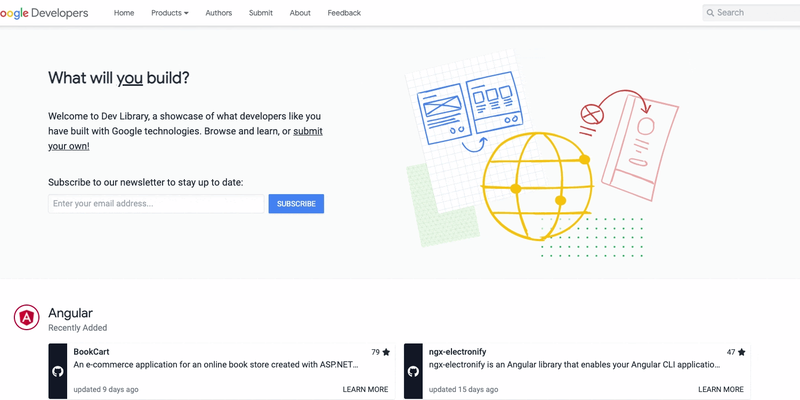
Task: Click the ngx-electronify description text
Action: point(574,365)
